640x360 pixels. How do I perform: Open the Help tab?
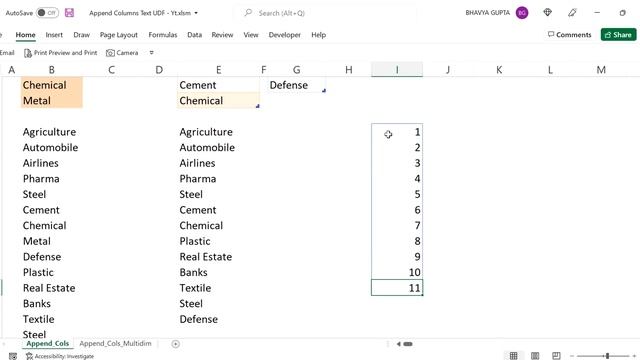click(319, 35)
